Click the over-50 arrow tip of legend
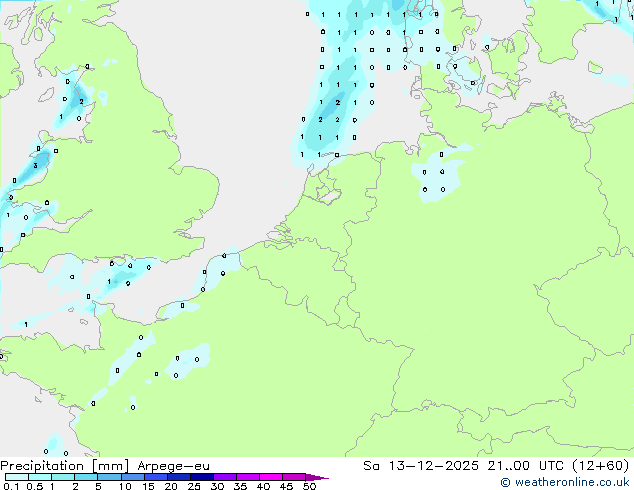 coord(317,477)
